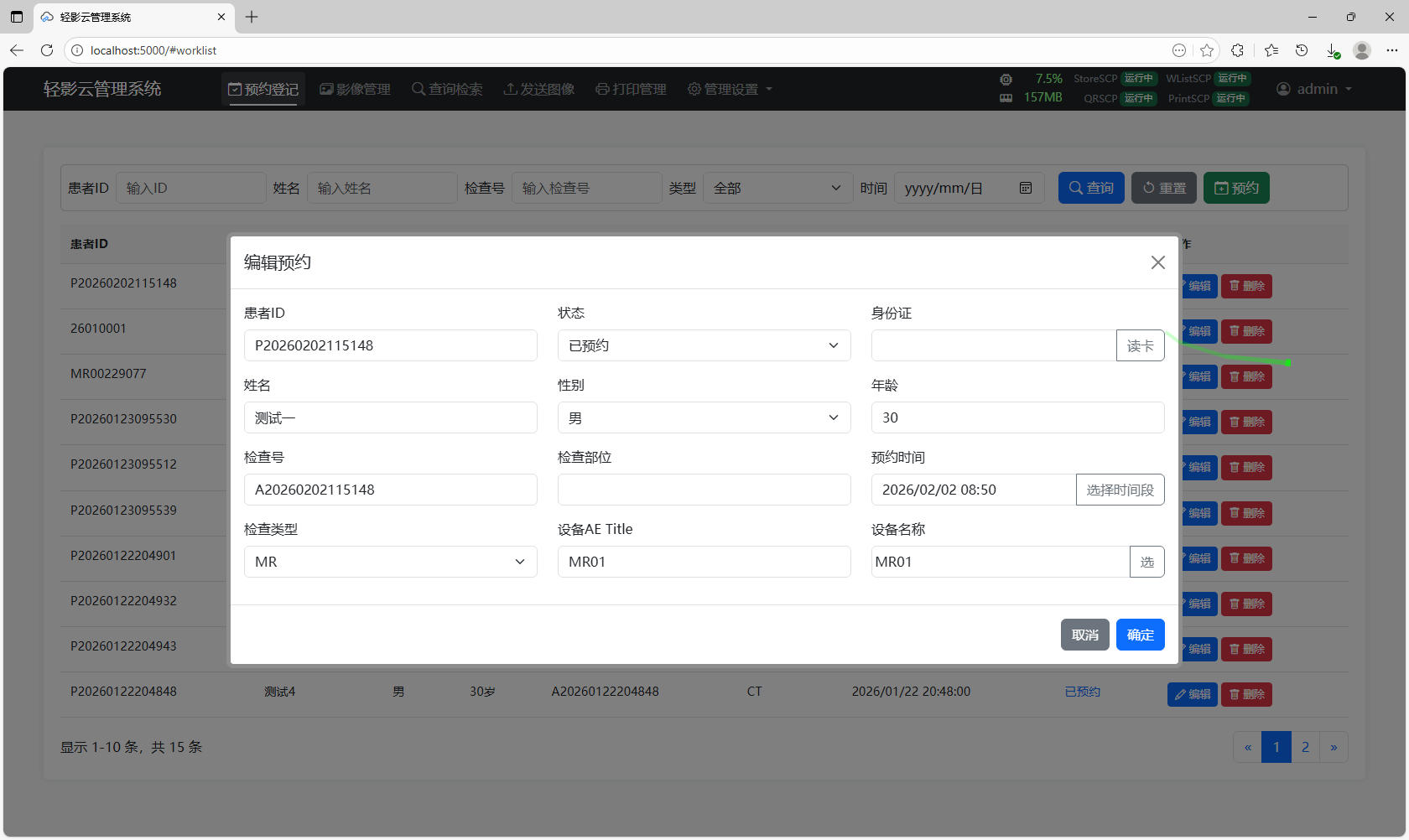Open the 查询检索 navigation tab

(x=447, y=89)
